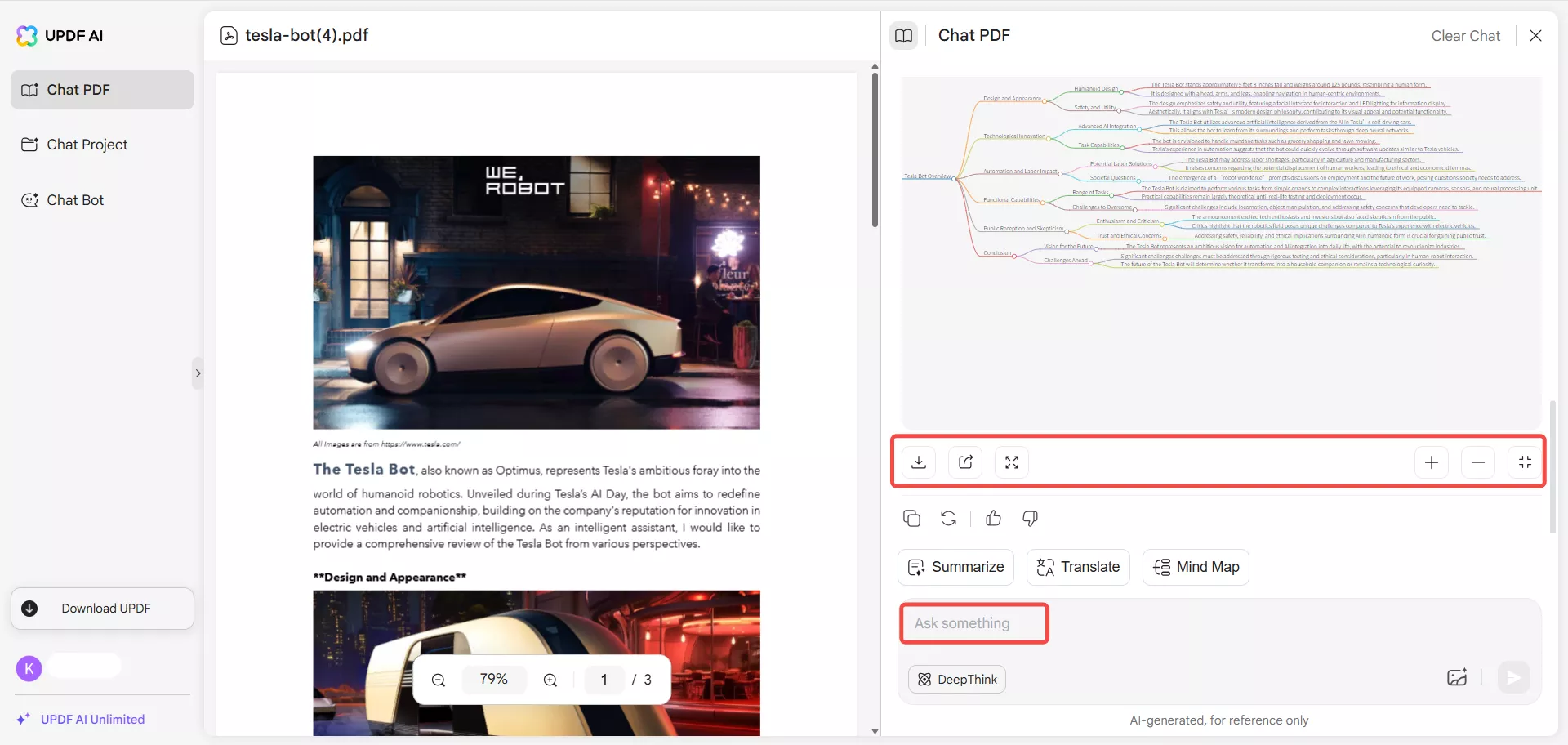
Task: Zoom in on the PDF page
Action: click(x=550, y=680)
